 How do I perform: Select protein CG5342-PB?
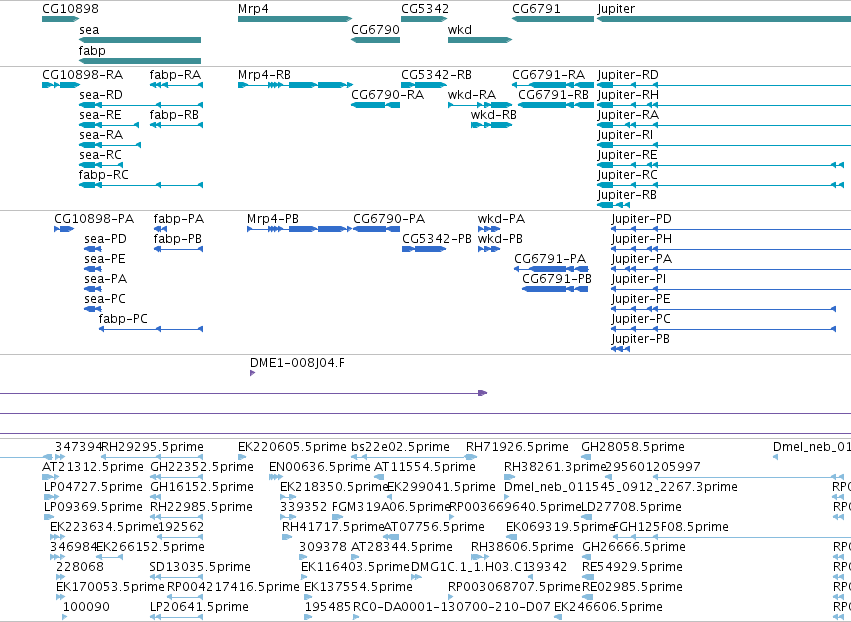[424, 249]
